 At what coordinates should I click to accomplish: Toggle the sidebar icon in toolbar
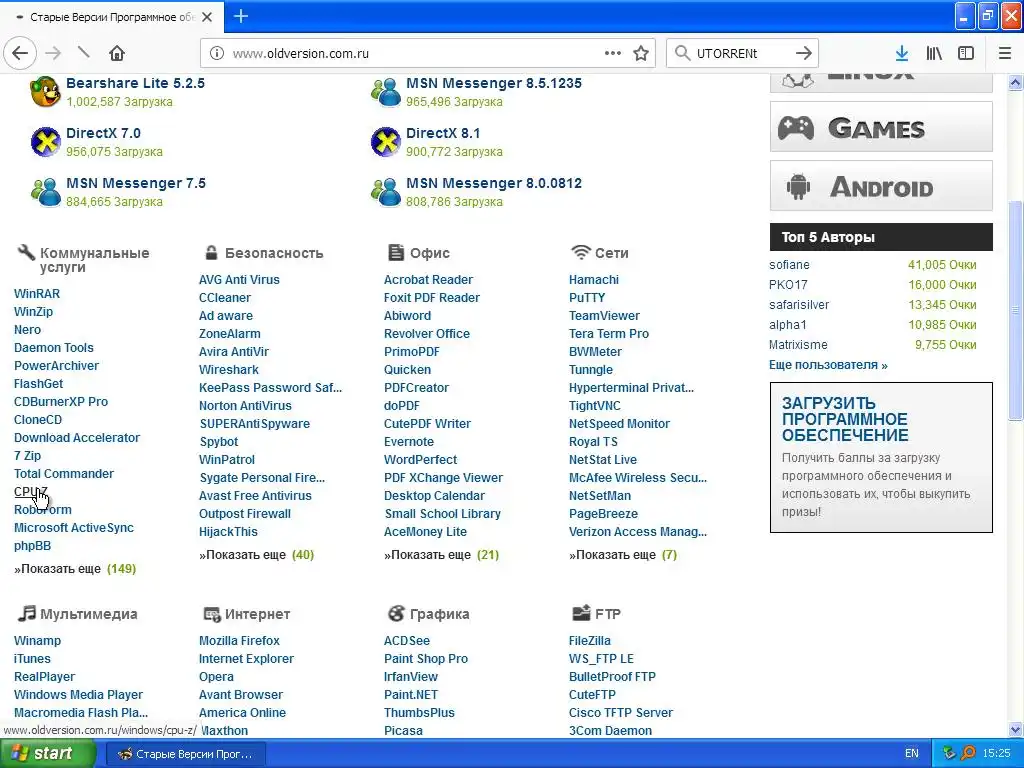(966, 53)
